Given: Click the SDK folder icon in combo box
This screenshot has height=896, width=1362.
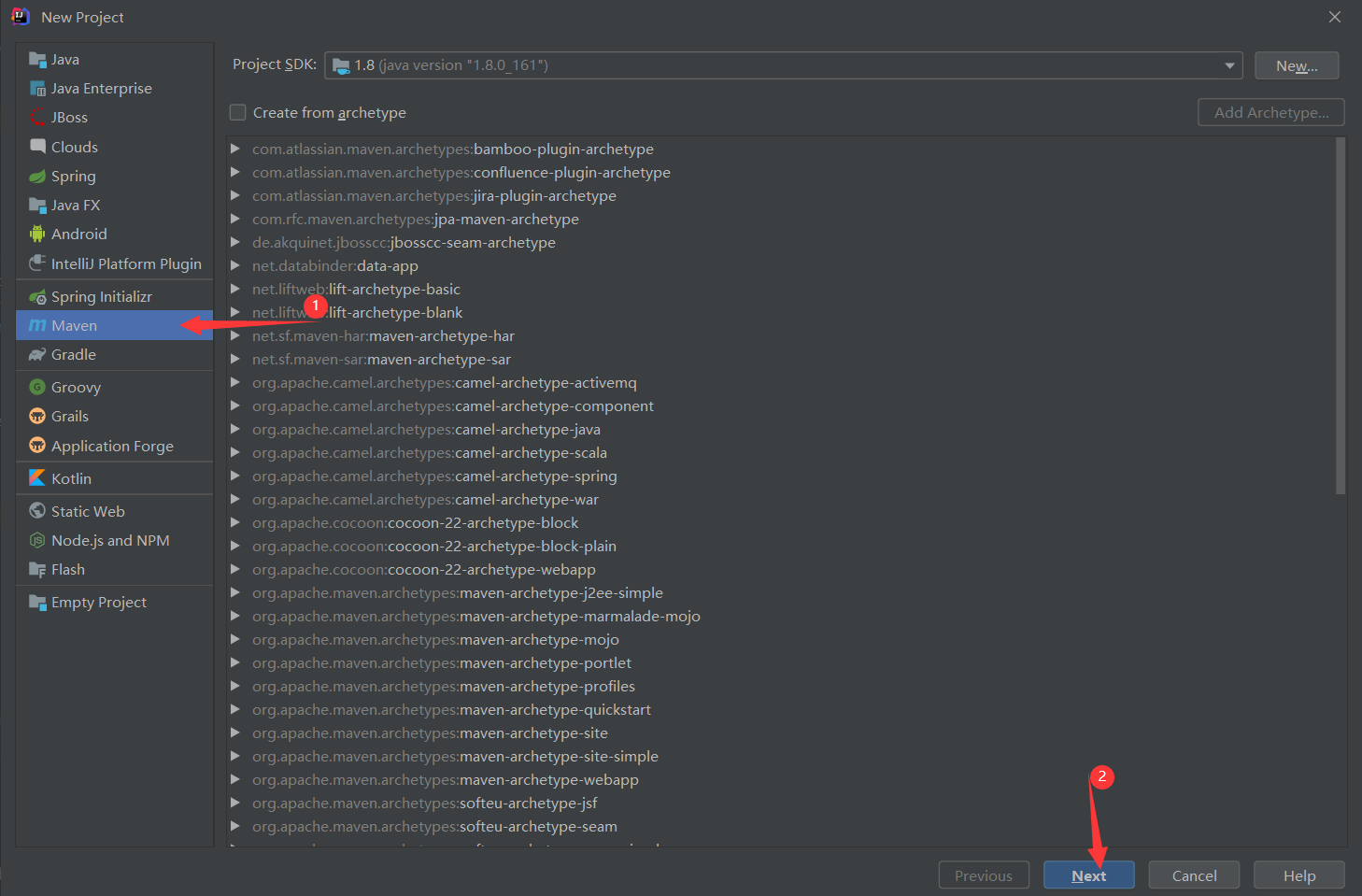Looking at the screenshot, I should point(341,65).
